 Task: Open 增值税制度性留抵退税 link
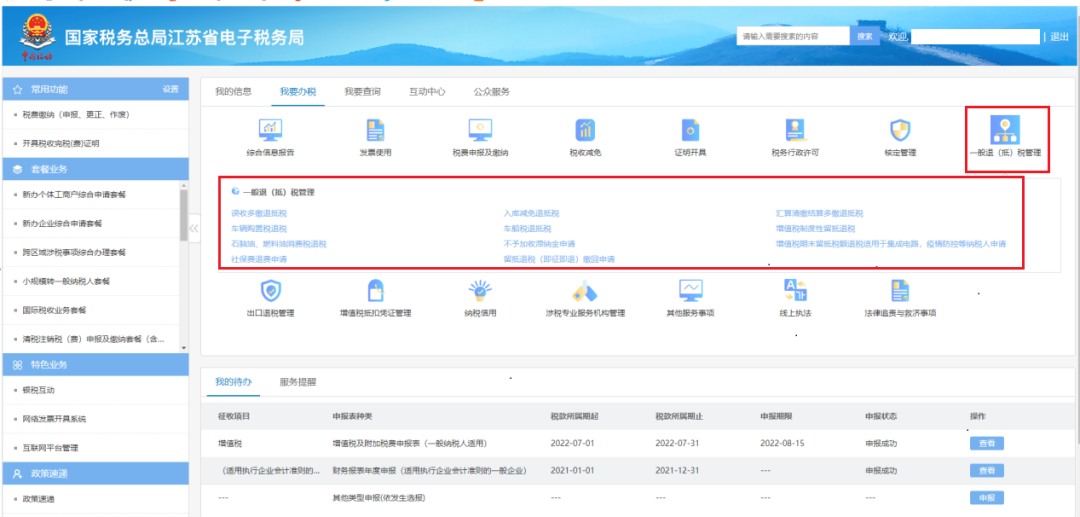click(815, 229)
